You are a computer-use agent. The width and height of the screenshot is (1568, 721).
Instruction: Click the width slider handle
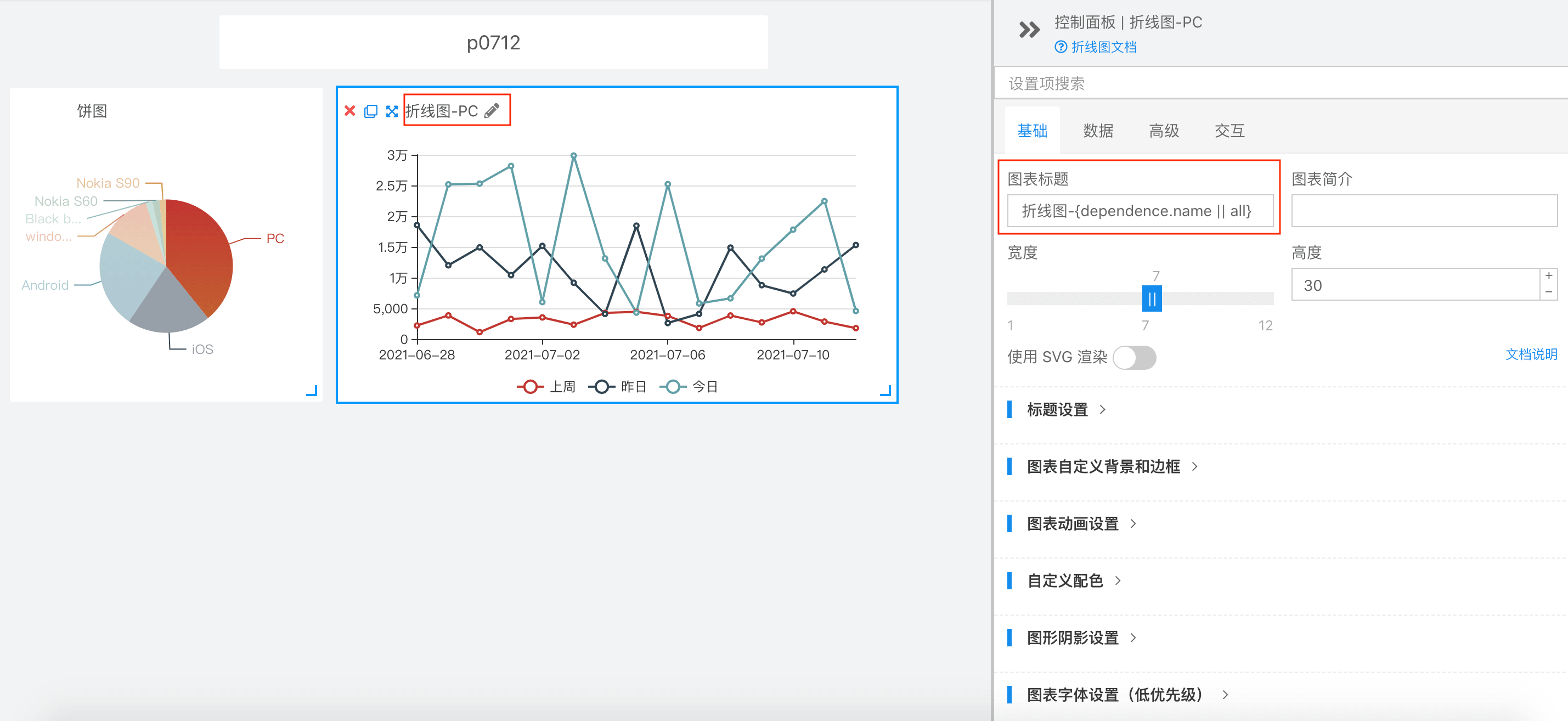[x=1151, y=298]
